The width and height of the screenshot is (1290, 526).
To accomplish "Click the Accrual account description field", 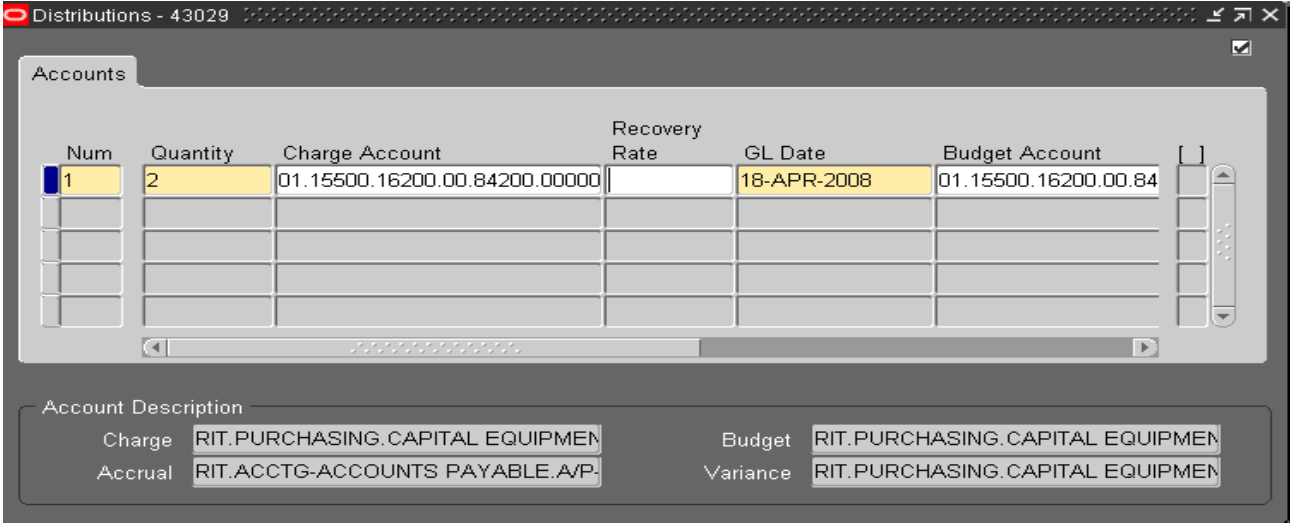I will click(x=397, y=472).
